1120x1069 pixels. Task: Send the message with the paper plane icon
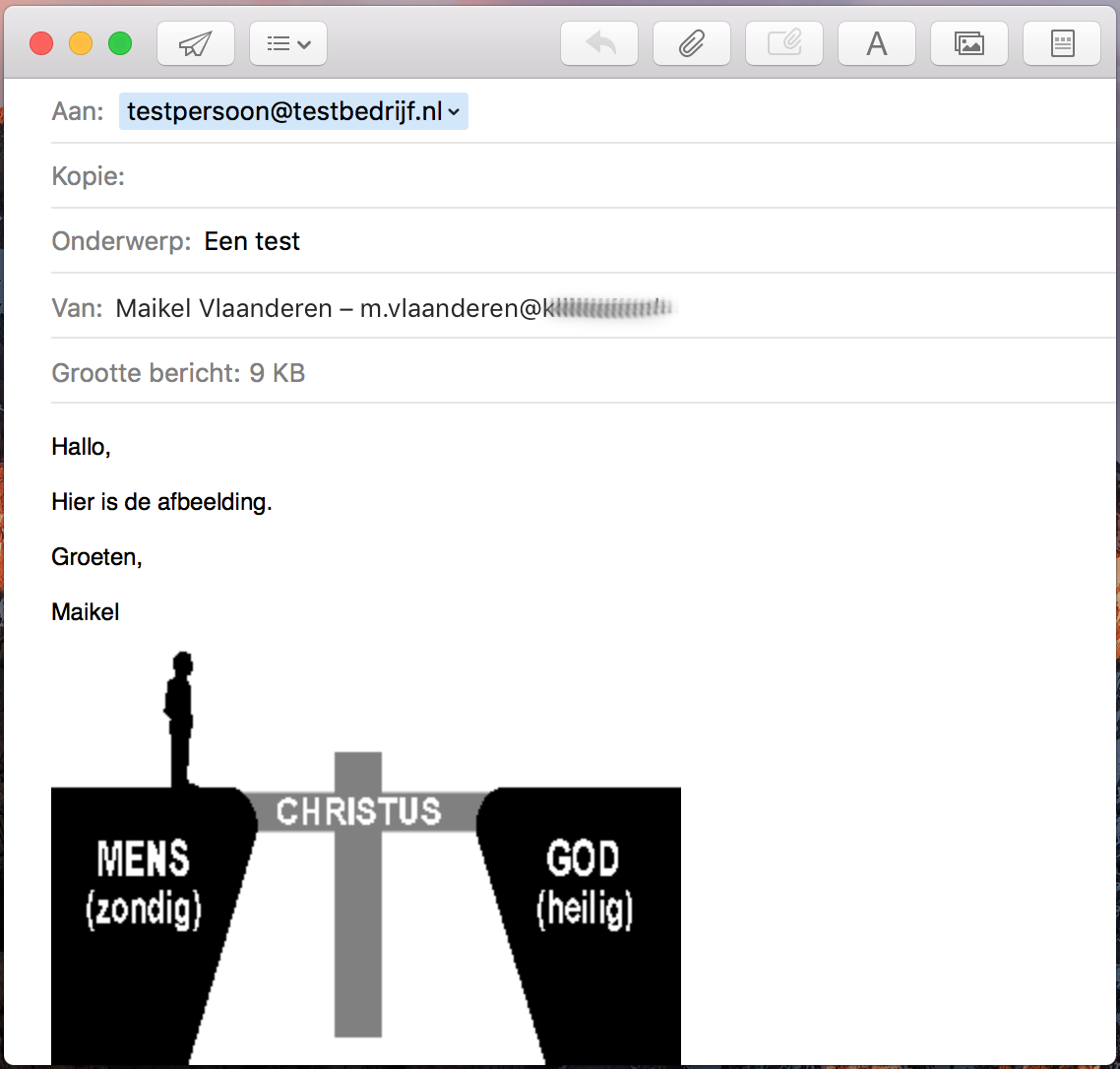196,43
